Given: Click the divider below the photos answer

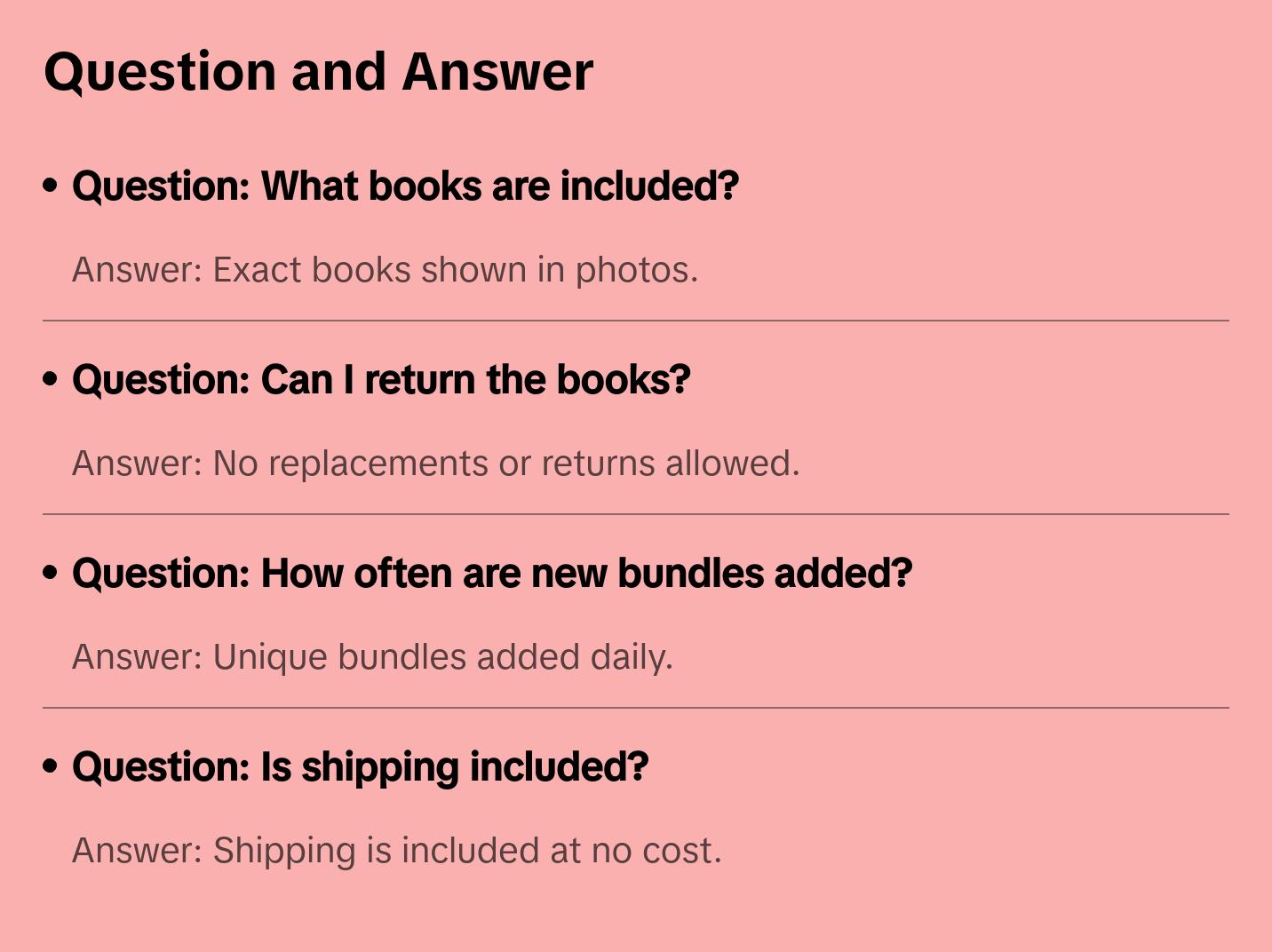Looking at the screenshot, I should pos(636,321).
